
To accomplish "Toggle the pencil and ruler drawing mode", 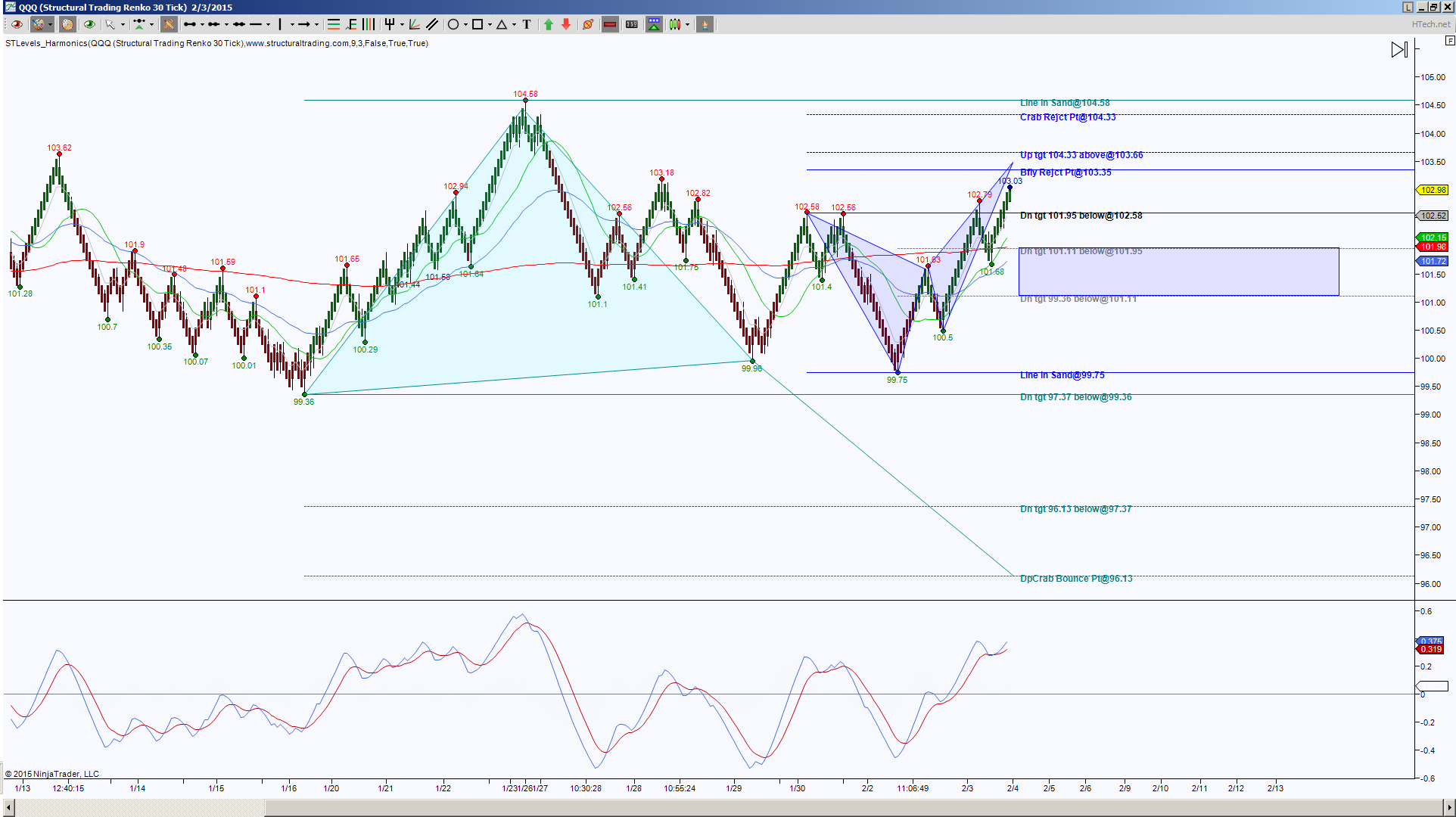I will click(169, 24).
